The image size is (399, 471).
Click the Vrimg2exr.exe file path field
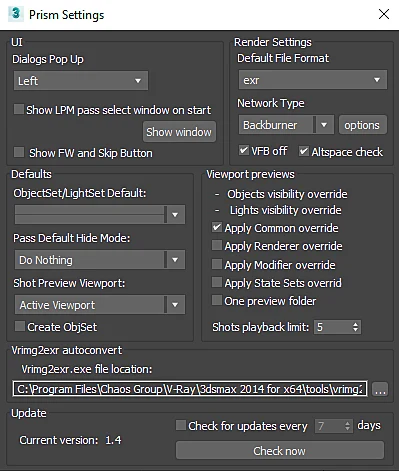point(190,389)
